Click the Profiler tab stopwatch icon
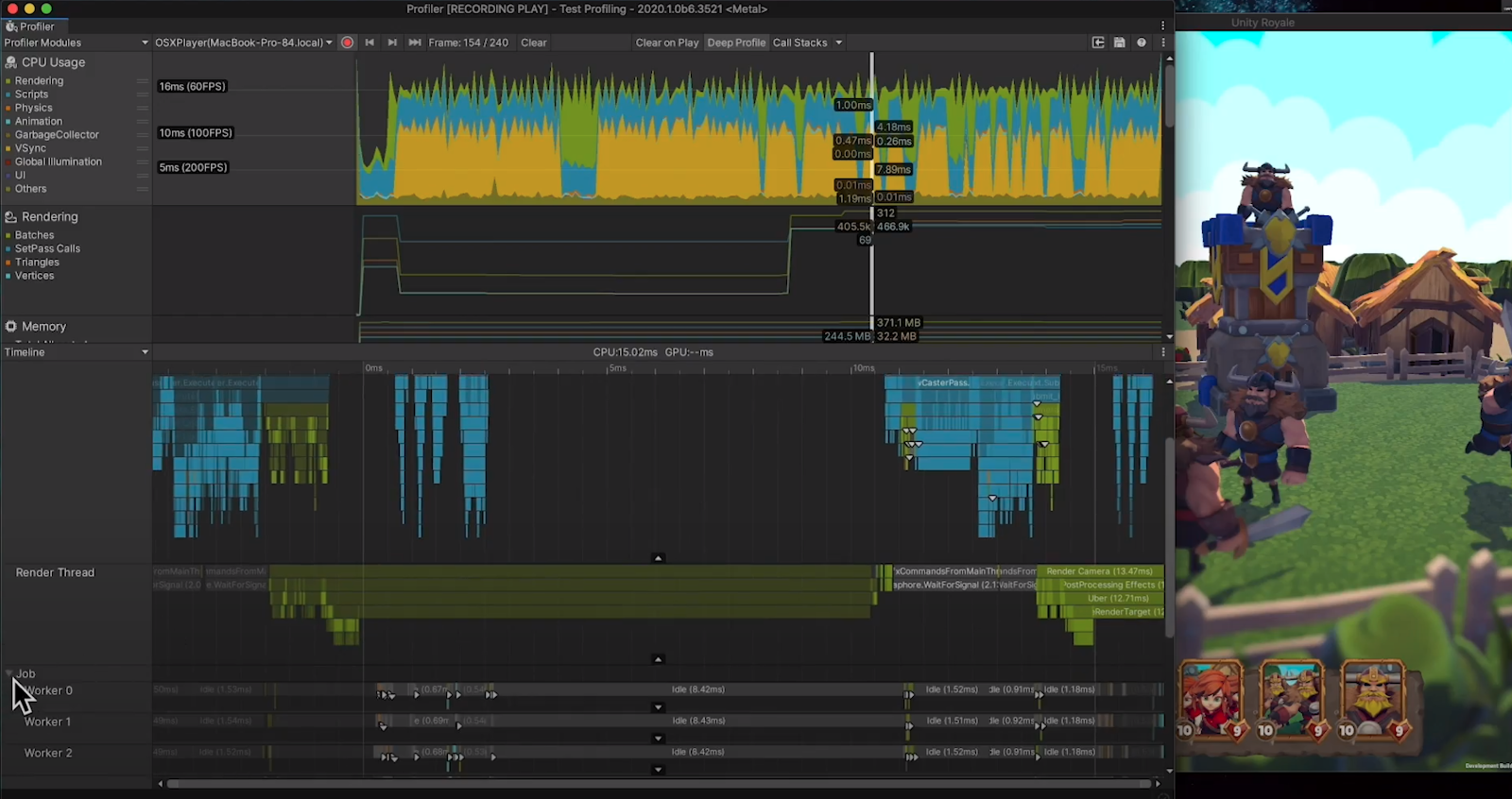1512x799 pixels. click(x=11, y=26)
